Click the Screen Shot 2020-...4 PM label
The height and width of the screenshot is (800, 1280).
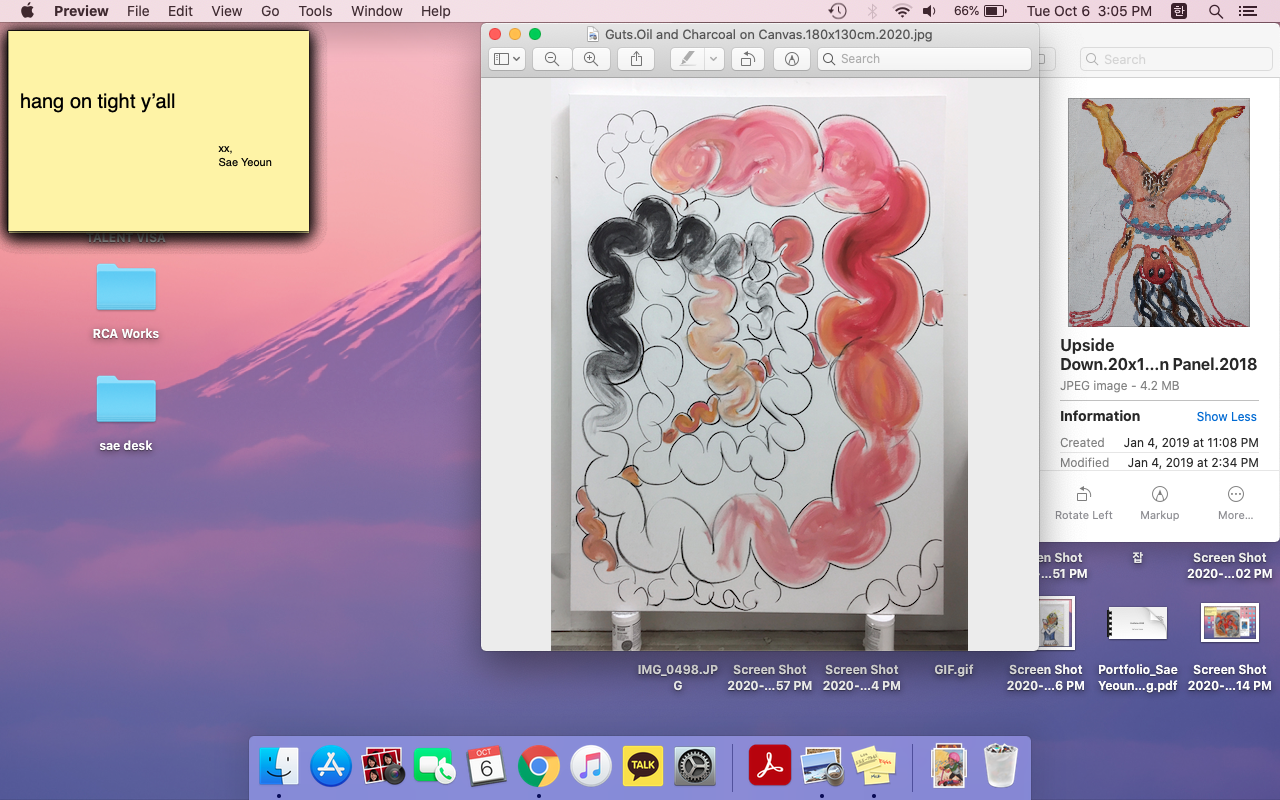[862, 678]
